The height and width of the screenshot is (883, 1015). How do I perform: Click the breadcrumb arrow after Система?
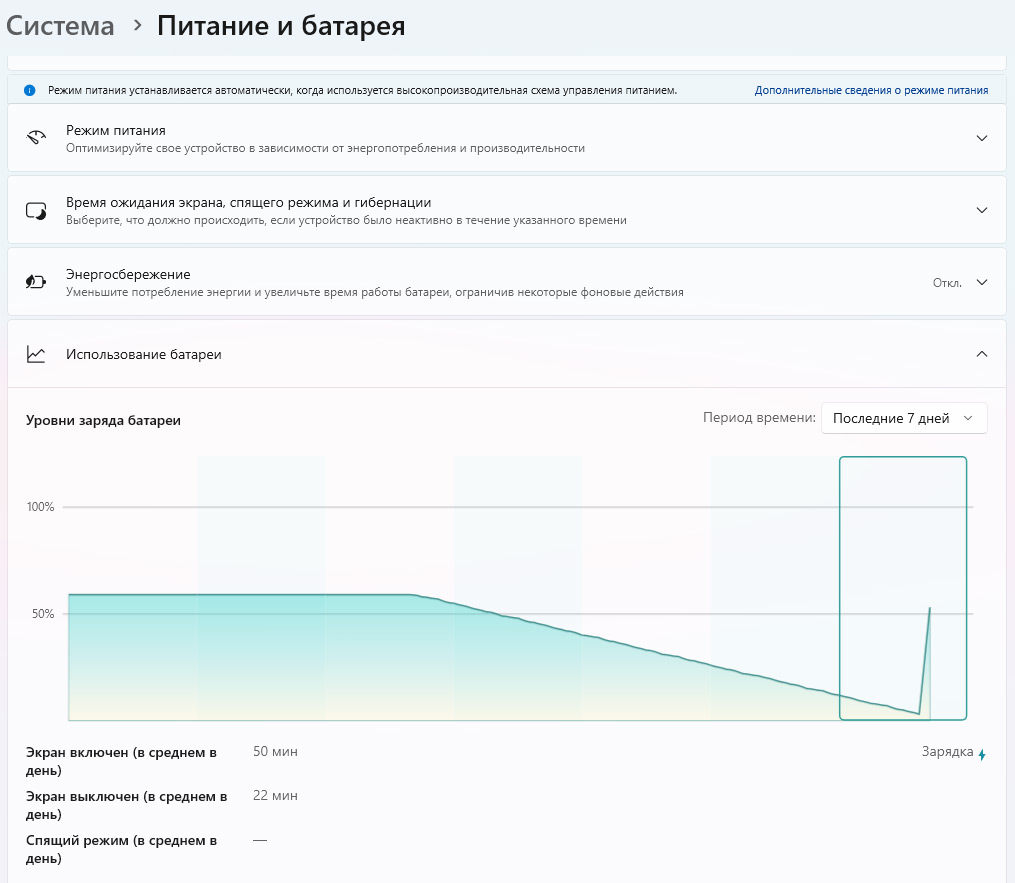point(137,25)
